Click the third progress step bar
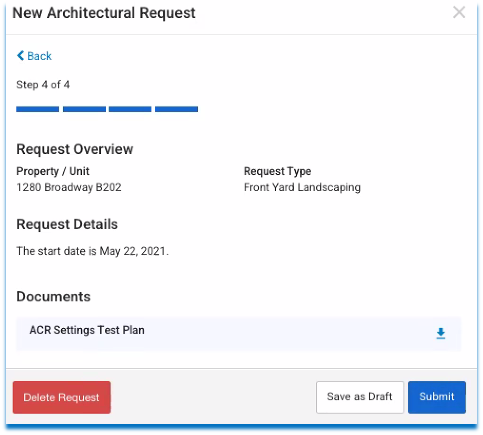 tap(130, 109)
